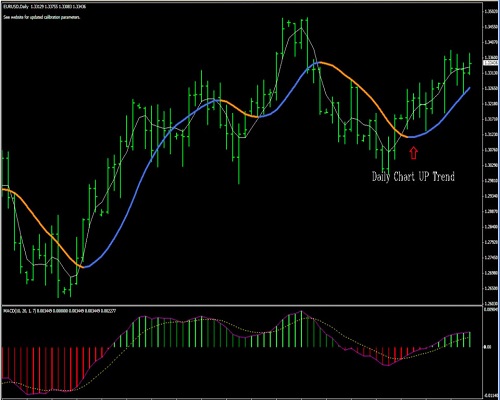
Task: Select the orange downtrend segment near chart's left edge
Action: 43,227
